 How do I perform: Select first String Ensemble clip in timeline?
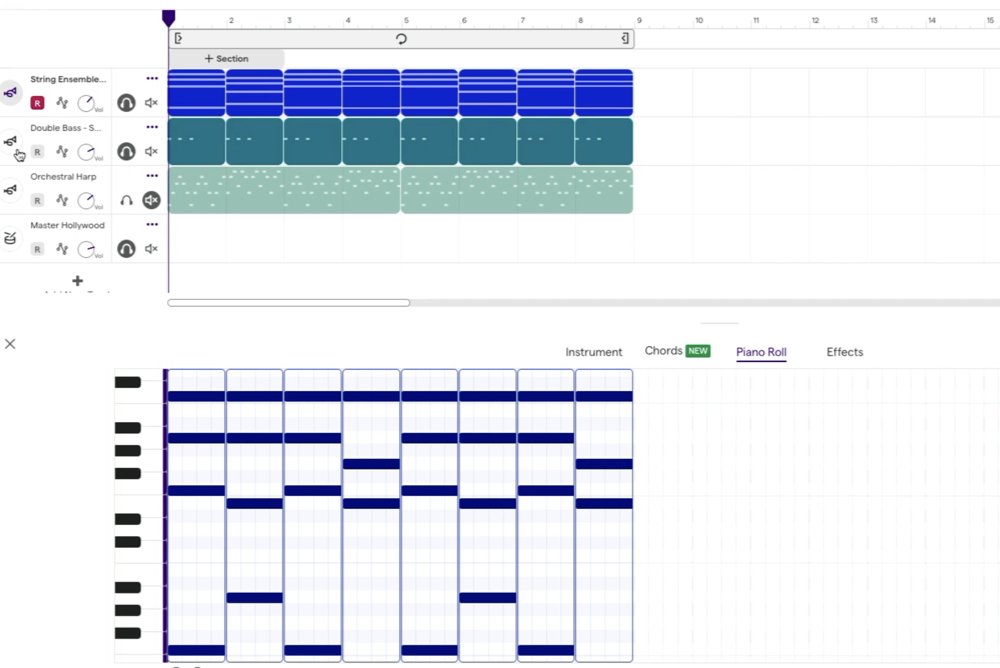[x=196, y=93]
